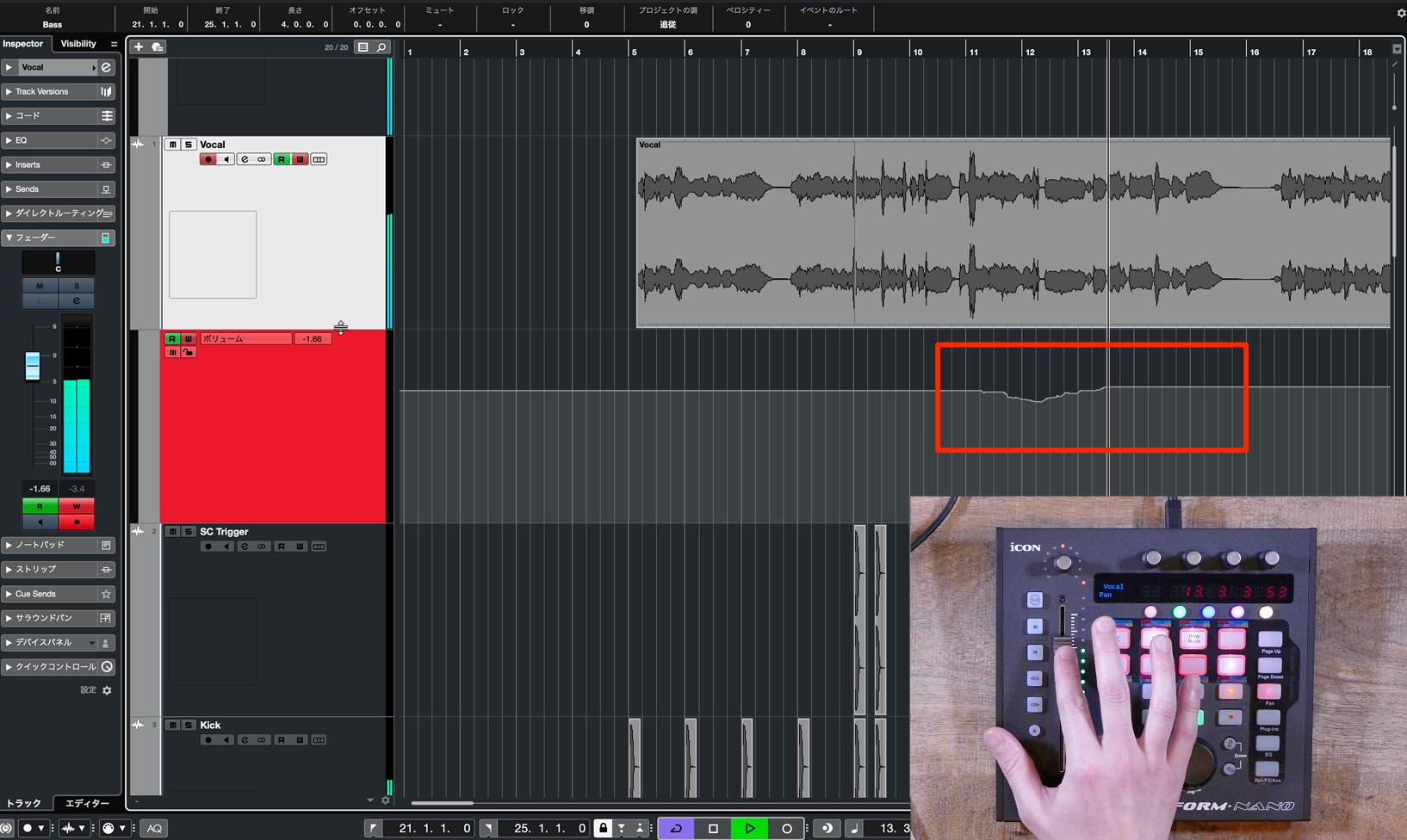The width and height of the screenshot is (1407, 840).
Task: Expand the Inserts section
Action: coord(9,164)
